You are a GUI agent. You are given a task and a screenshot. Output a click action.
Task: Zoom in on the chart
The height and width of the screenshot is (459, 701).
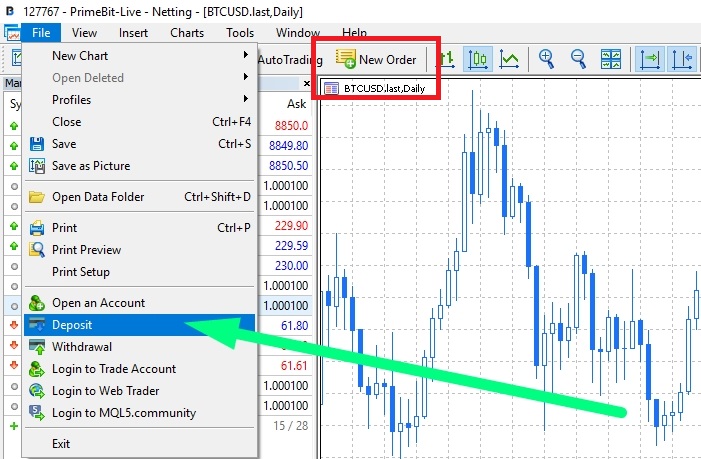547,59
